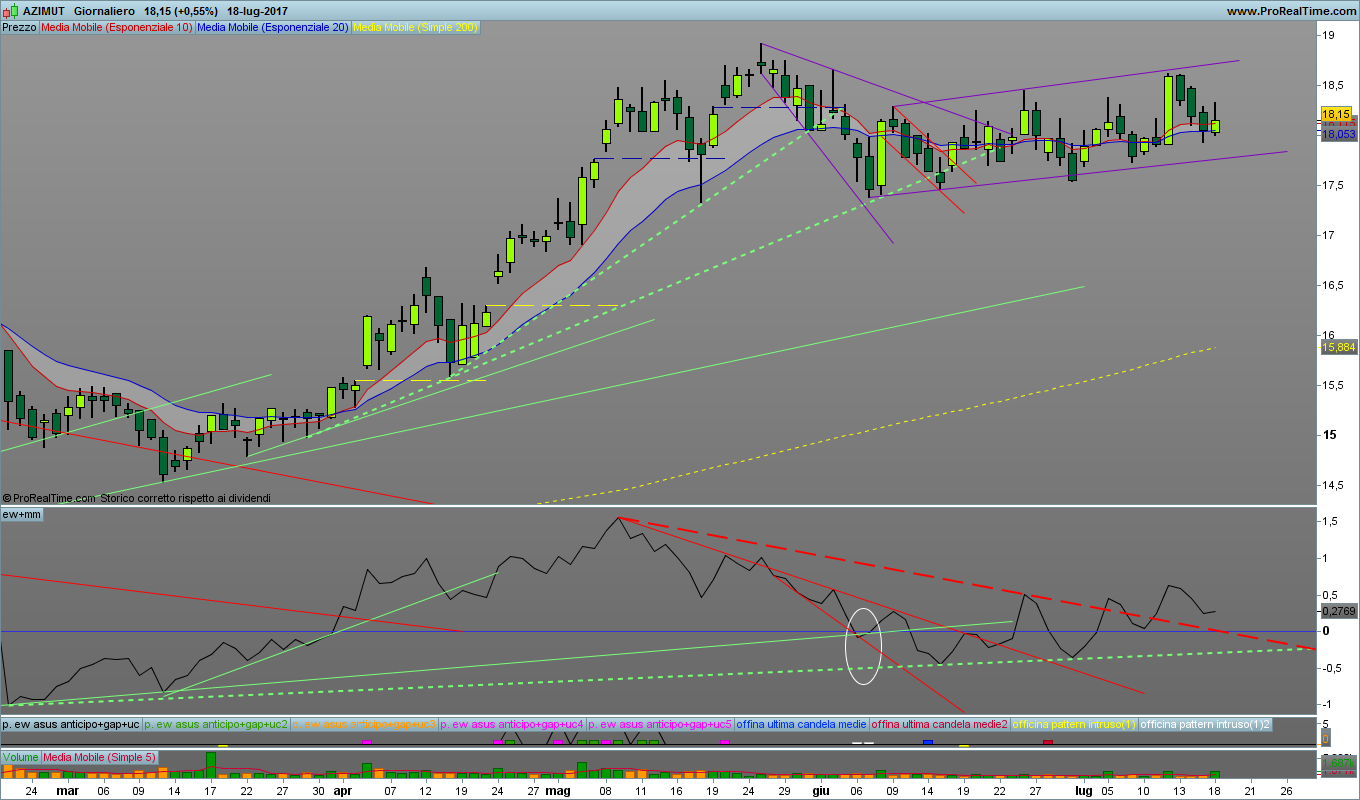Select officina pattern intruso(1)2 label
The height and width of the screenshot is (800, 1360).
1205,723
